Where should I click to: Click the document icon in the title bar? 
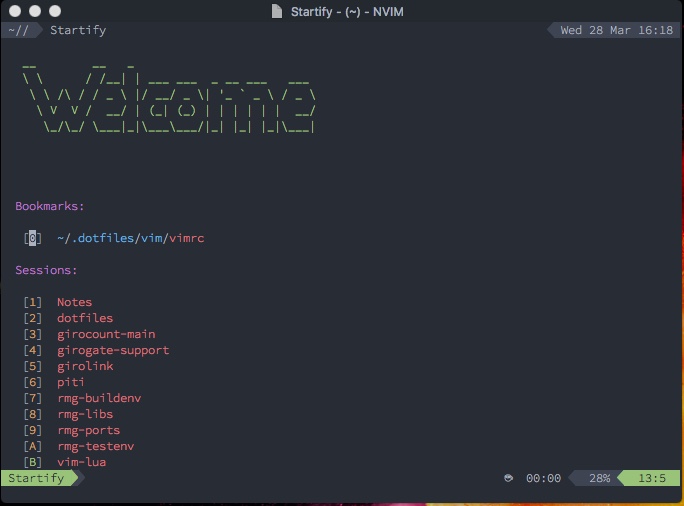[x=277, y=11]
